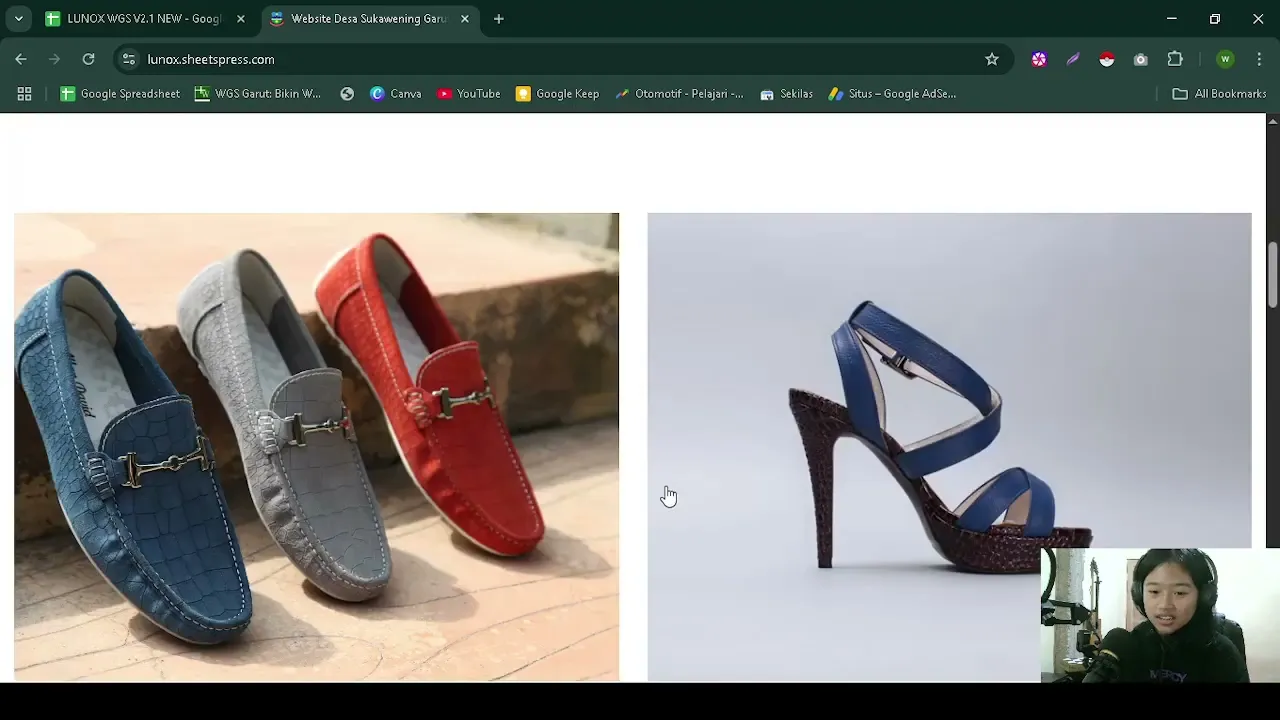Close the Website Desa Sukawening tab
This screenshot has width=1280, height=720.
(x=464, y=19)
